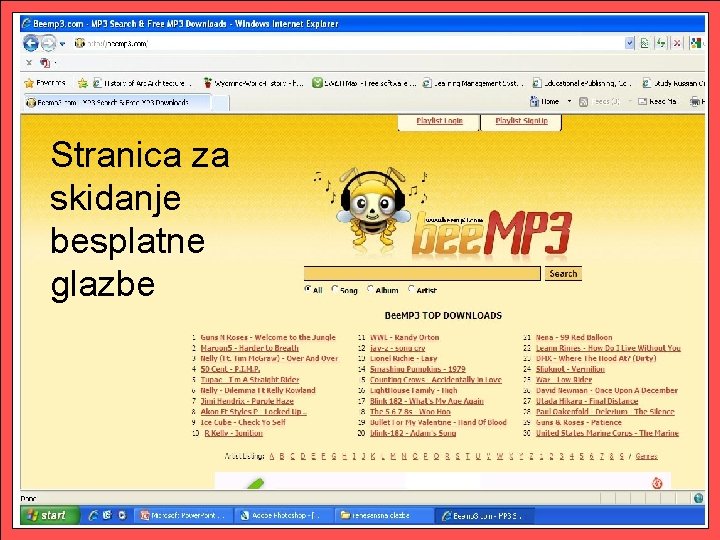Launch Internet Explorer from quick launch

tap(93, 515)
